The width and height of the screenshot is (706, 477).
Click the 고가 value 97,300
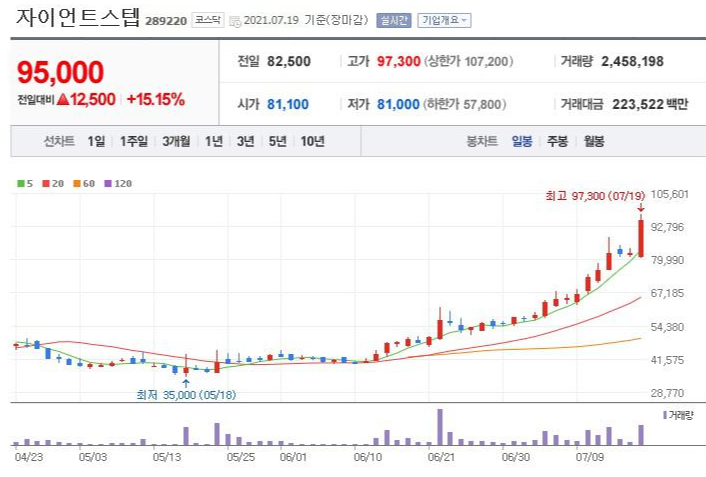point(398,61)
